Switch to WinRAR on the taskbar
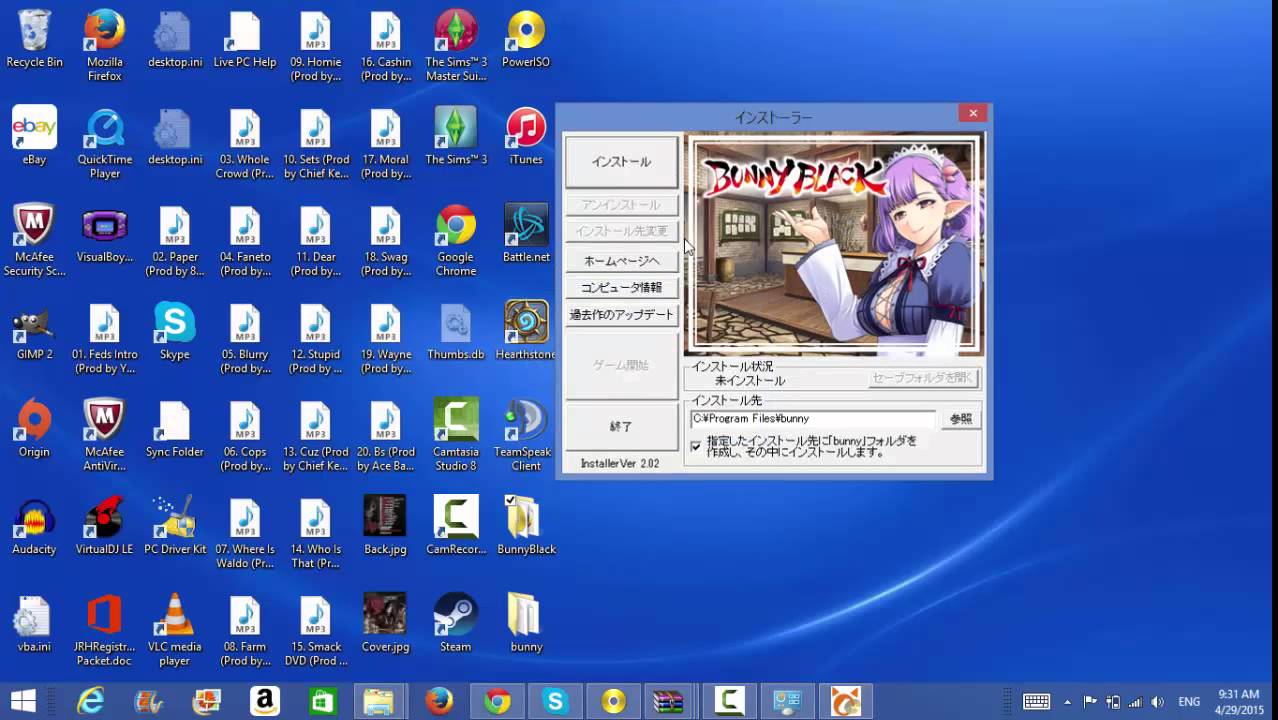Viewport: 1278px width, 720px height. click(x=667, y=701)
